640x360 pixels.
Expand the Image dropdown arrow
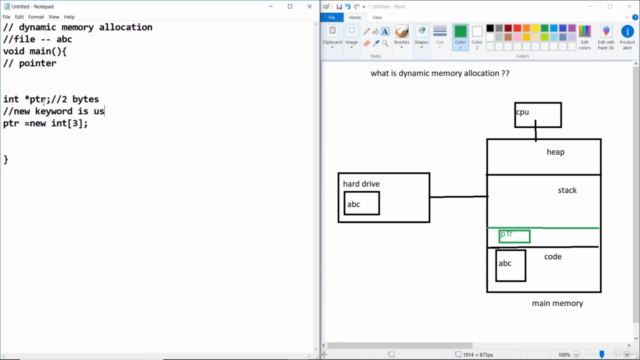(x=351, y=47)
